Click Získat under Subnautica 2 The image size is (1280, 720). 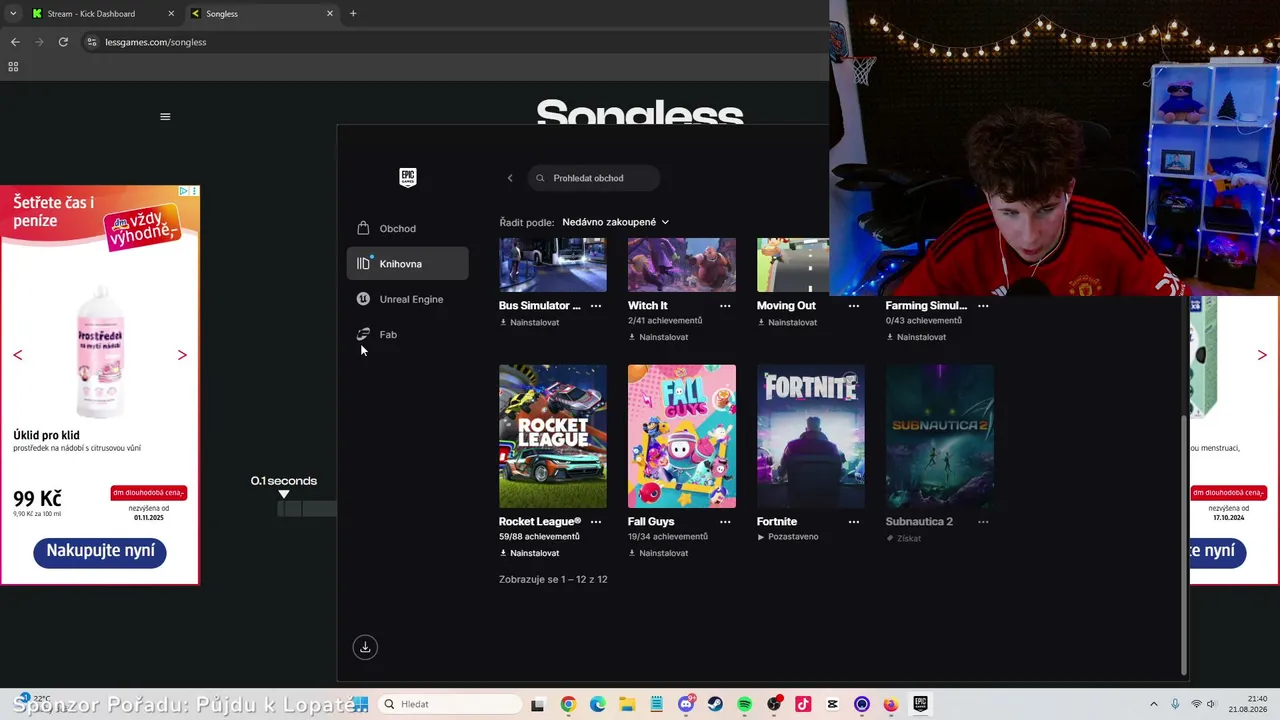pyautogui.click(x=904, y=538)
